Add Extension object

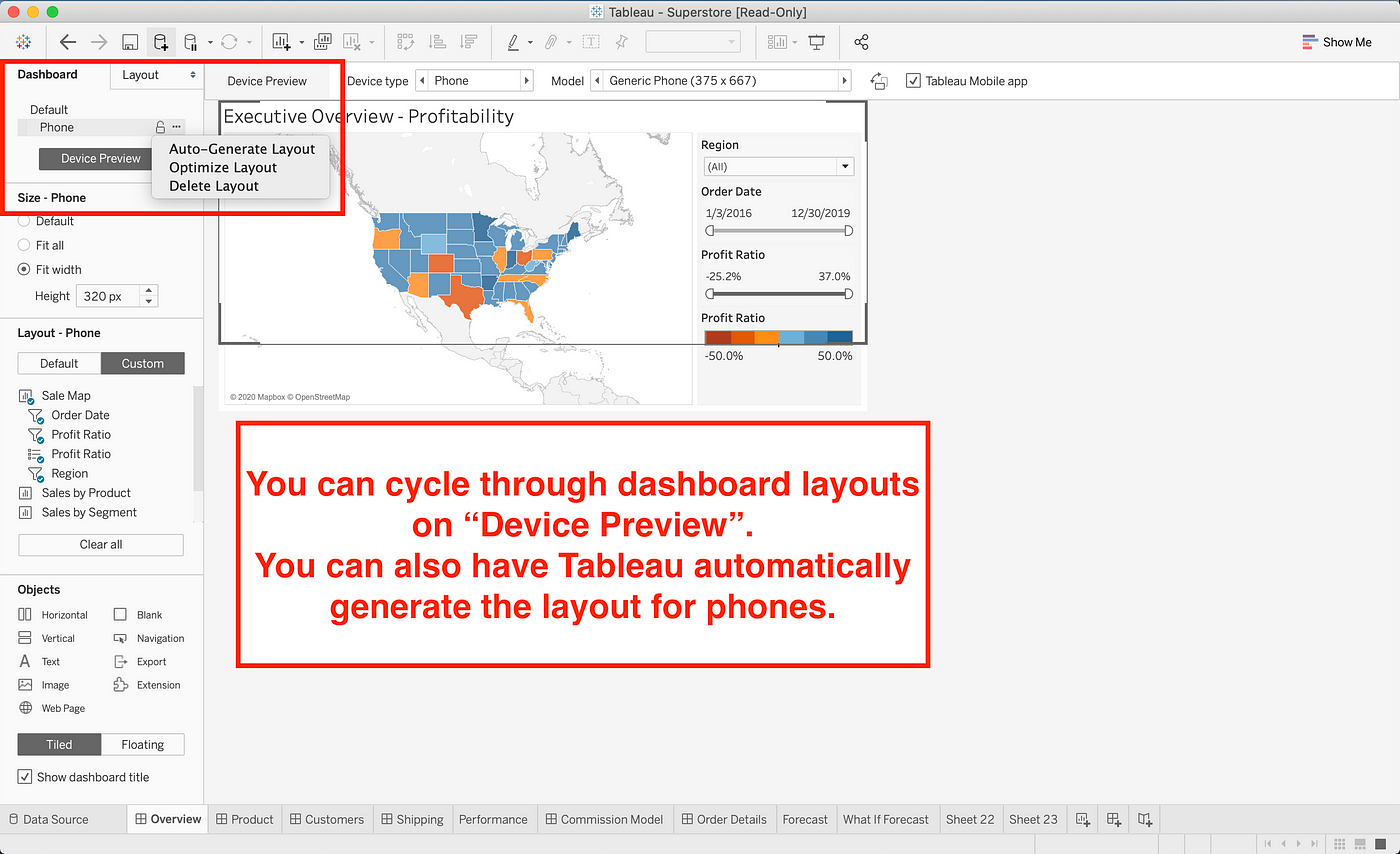146,685
